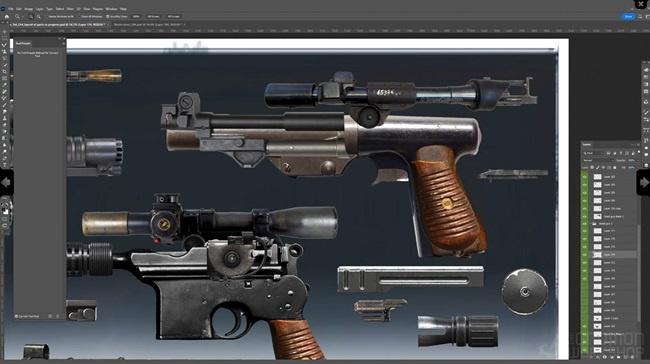Go to previous image with left arrow
The image size is (650, 364).
pos(6,182)
